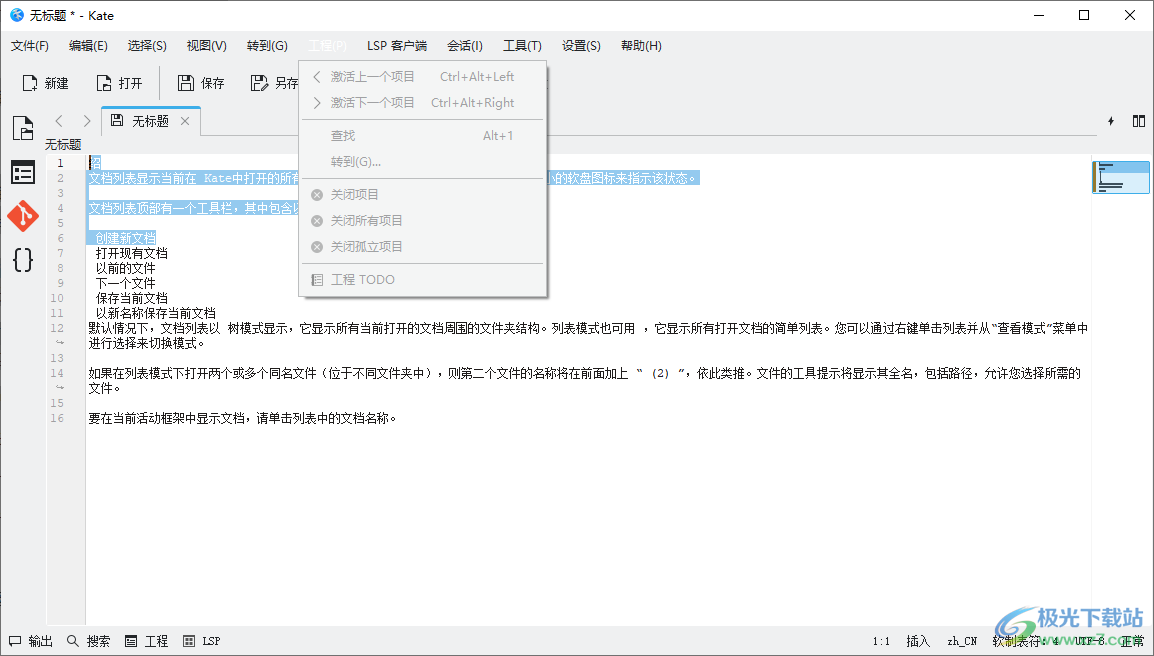Screen dimensions: 1154x656
Task: Open the Git sidebar icon
Action: [23, 216]
